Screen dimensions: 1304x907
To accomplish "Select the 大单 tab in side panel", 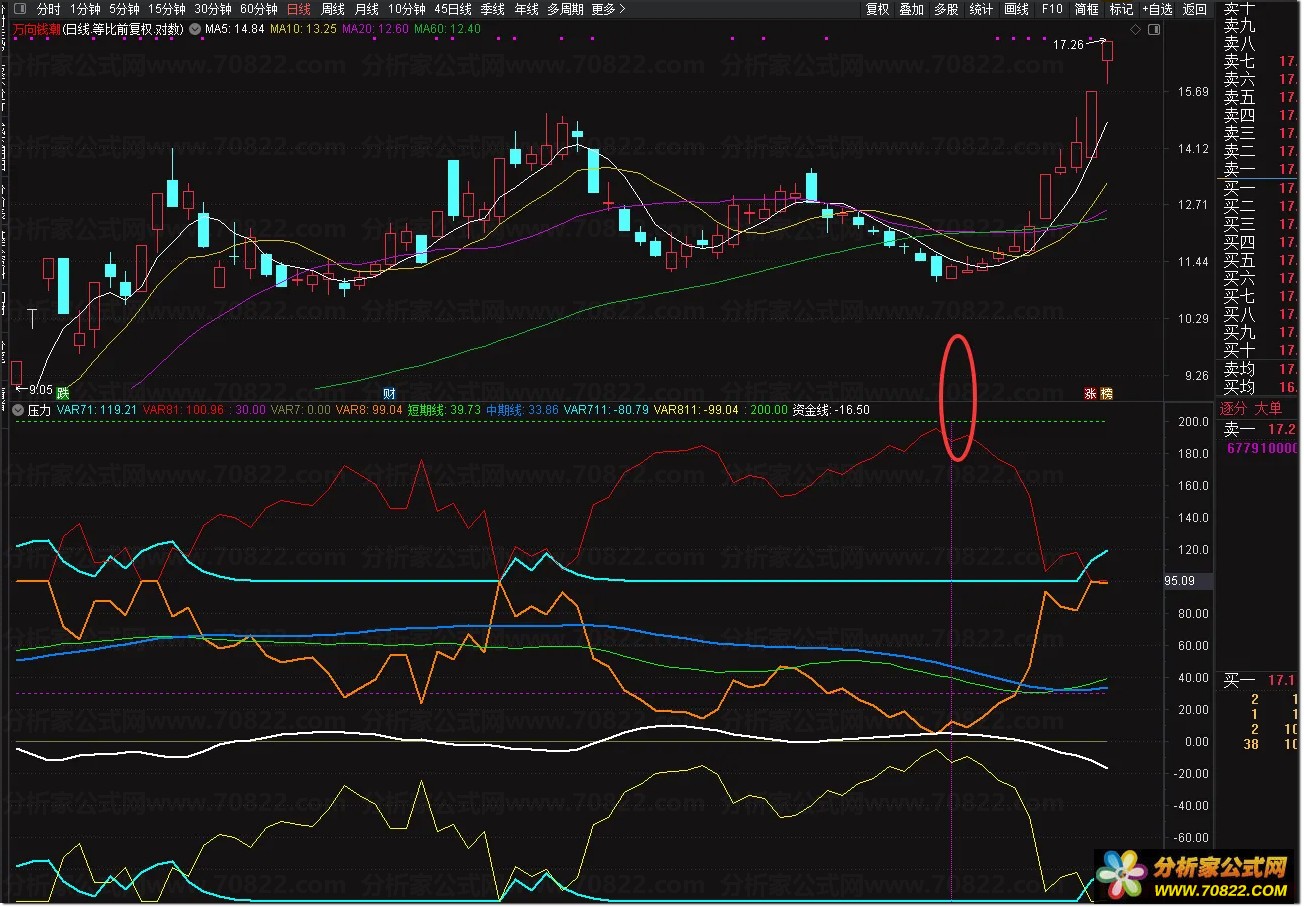I will pos(1269,409).
